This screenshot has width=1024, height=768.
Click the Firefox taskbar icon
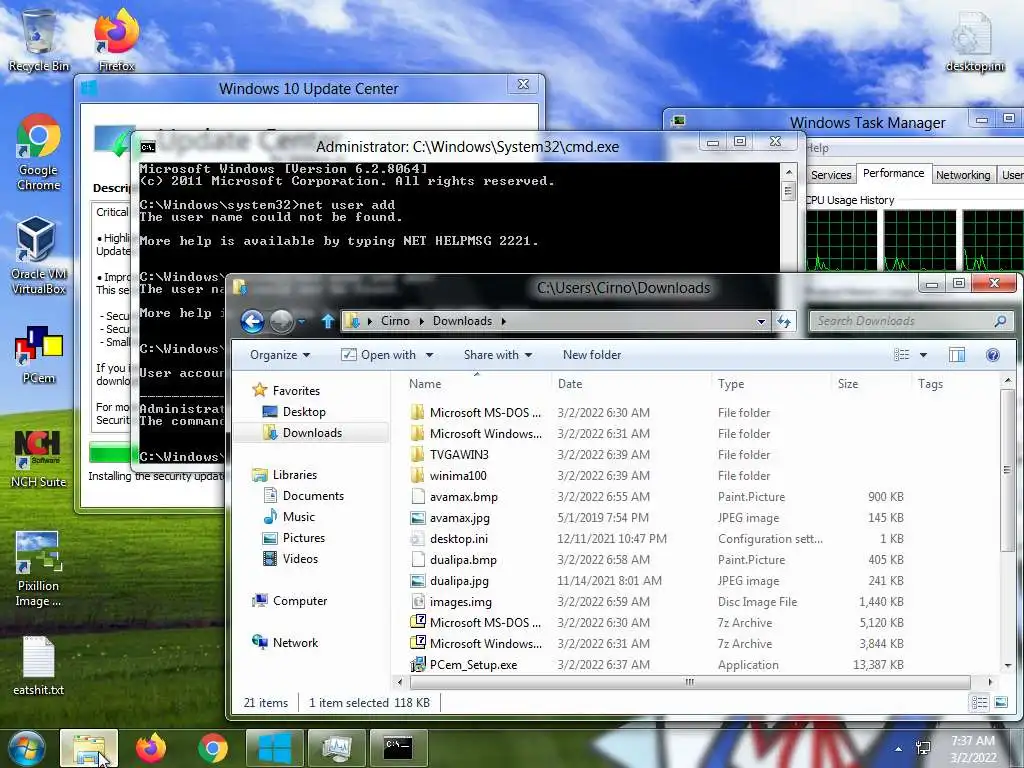tap(151, 748)
